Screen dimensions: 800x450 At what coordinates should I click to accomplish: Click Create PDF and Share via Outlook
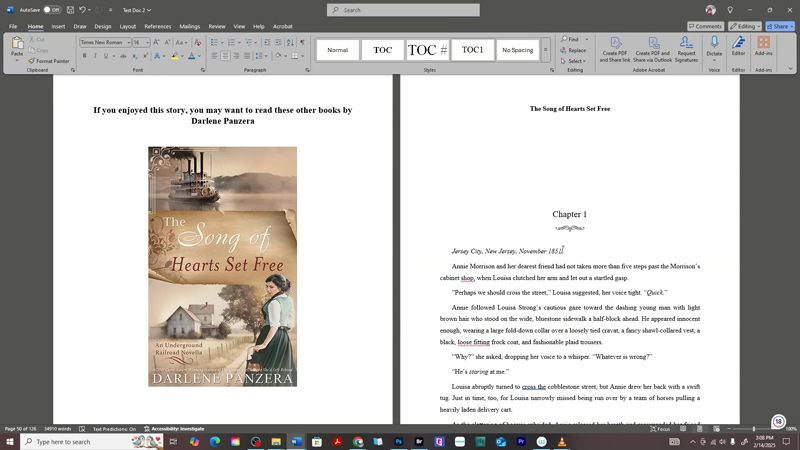pyautogui.click(x=652, y=49)
